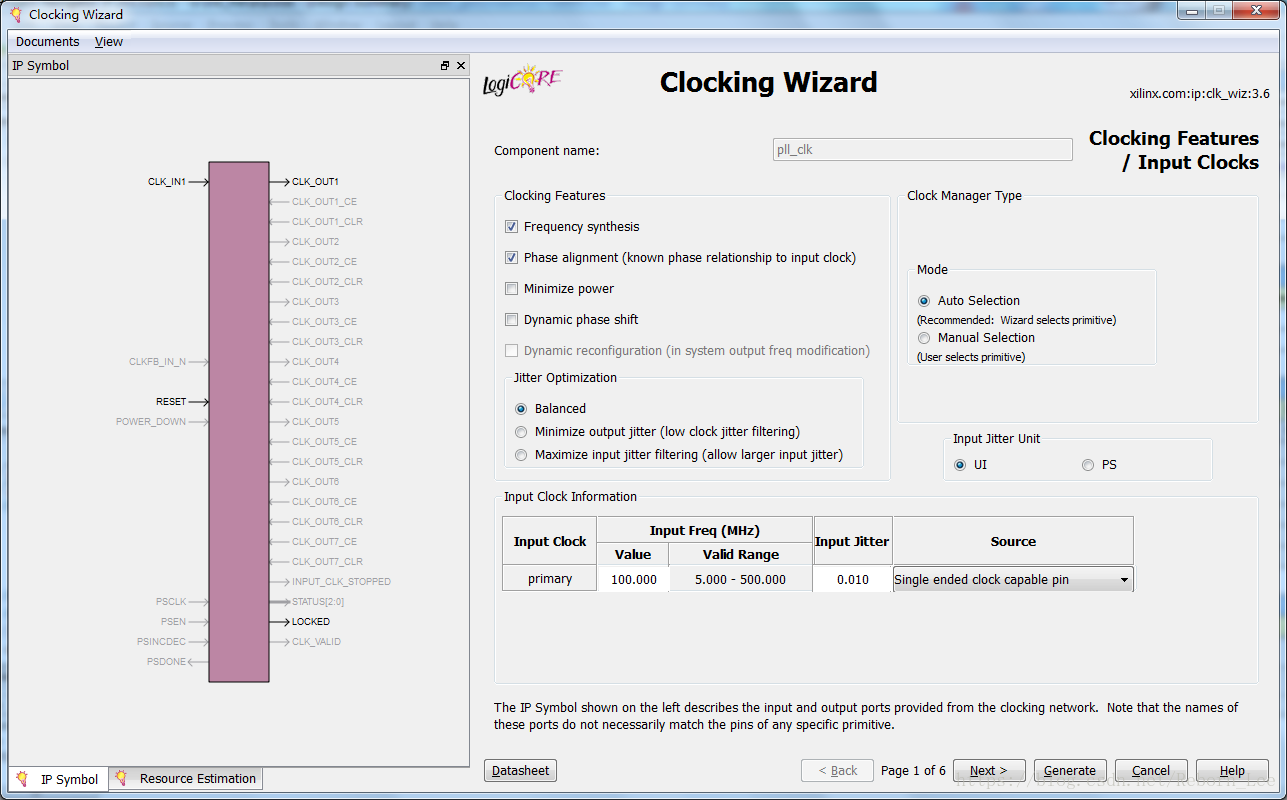The width and height of the screenshot is (1287, 800).
Task: Click the CLK_OUT1 port label
Action: coord(315,182)
